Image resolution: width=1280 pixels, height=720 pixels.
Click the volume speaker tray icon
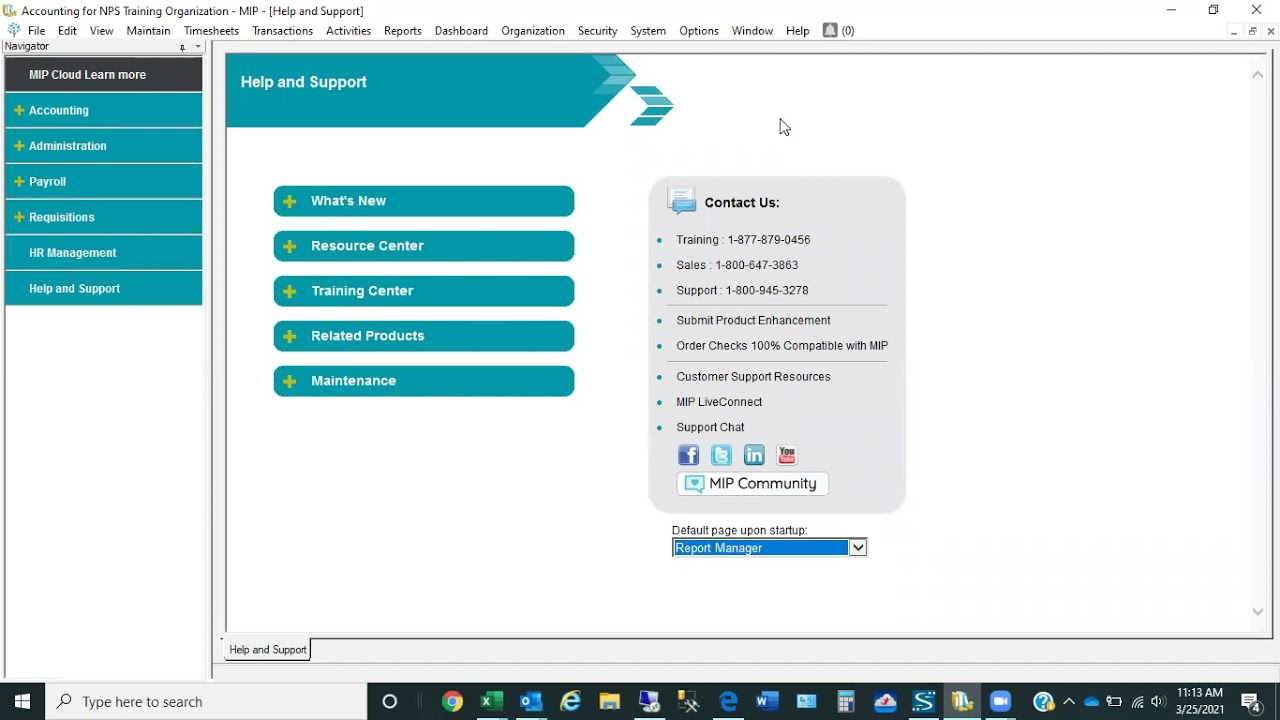click(1158, 701)
